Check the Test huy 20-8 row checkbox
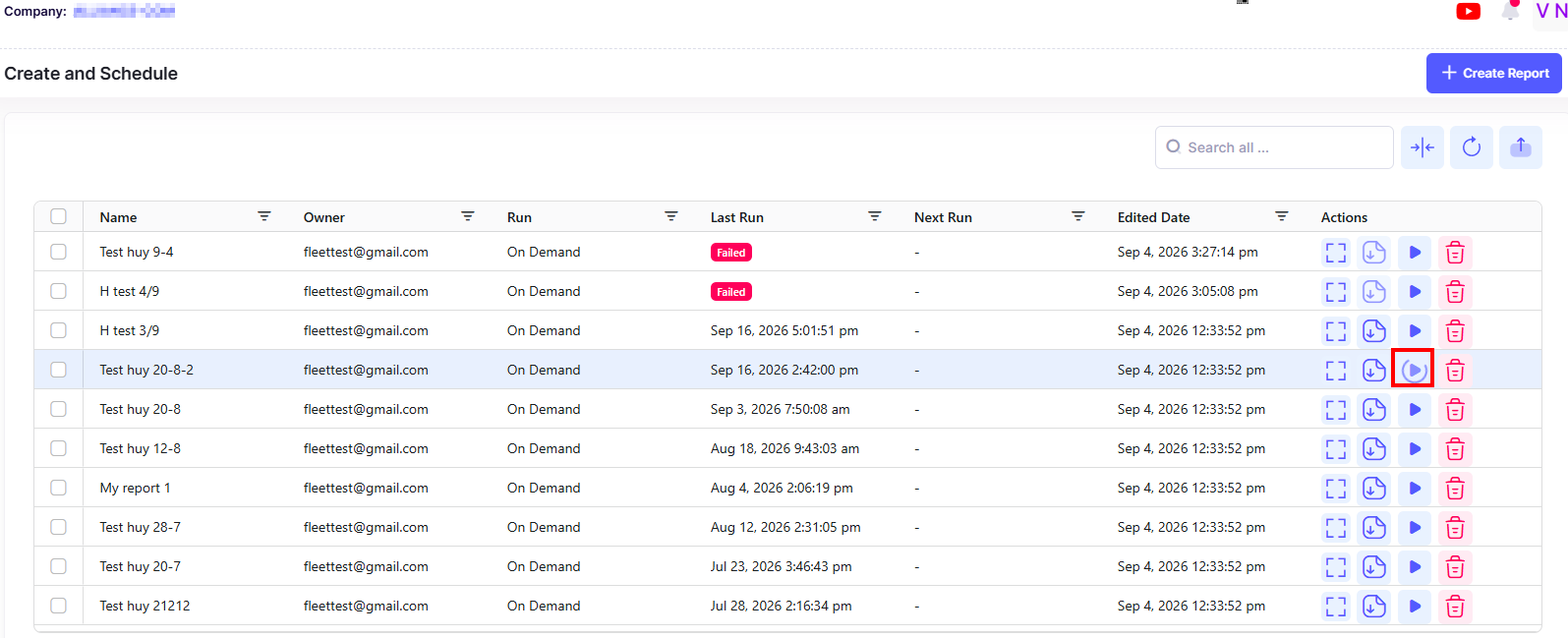Image resolution: width=1568 pixels, height=638 pixels. coord(59,409)
